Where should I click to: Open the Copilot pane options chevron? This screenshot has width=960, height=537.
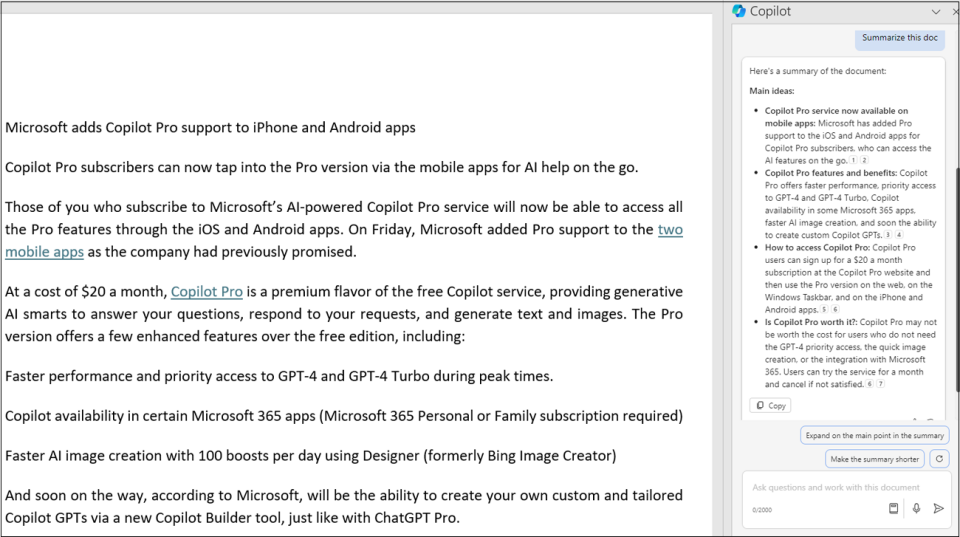pyautogui.click(x=936, y=12)
